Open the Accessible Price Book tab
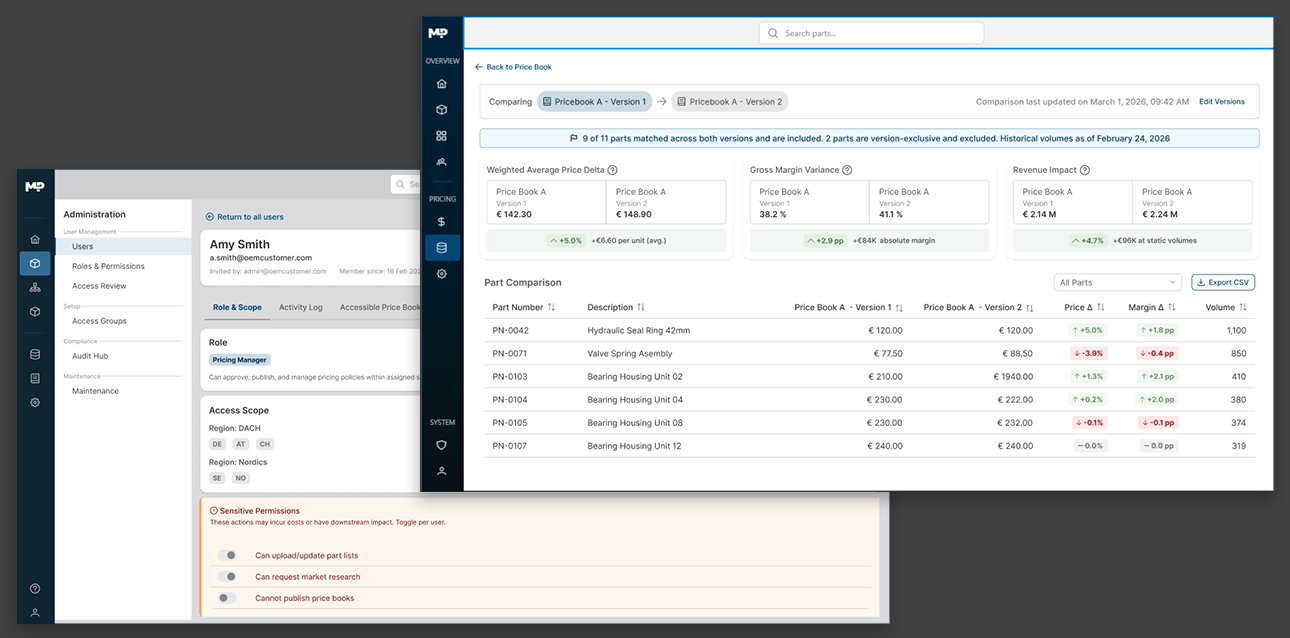Screen dimensions: 1290x638 pos(380,307)
